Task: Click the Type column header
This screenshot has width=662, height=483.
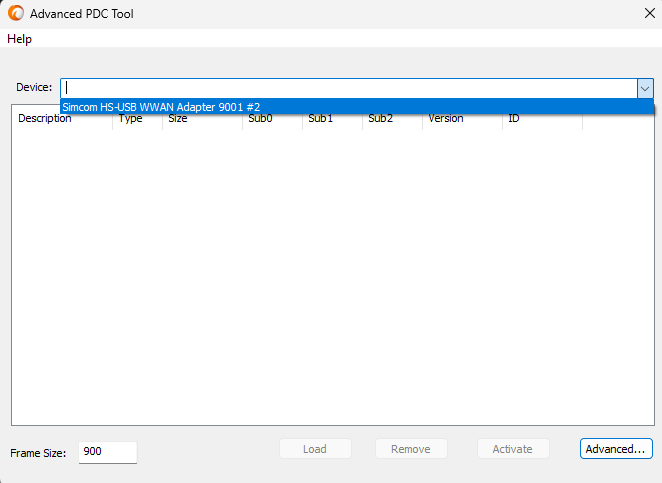Action: tap(135, 120)
